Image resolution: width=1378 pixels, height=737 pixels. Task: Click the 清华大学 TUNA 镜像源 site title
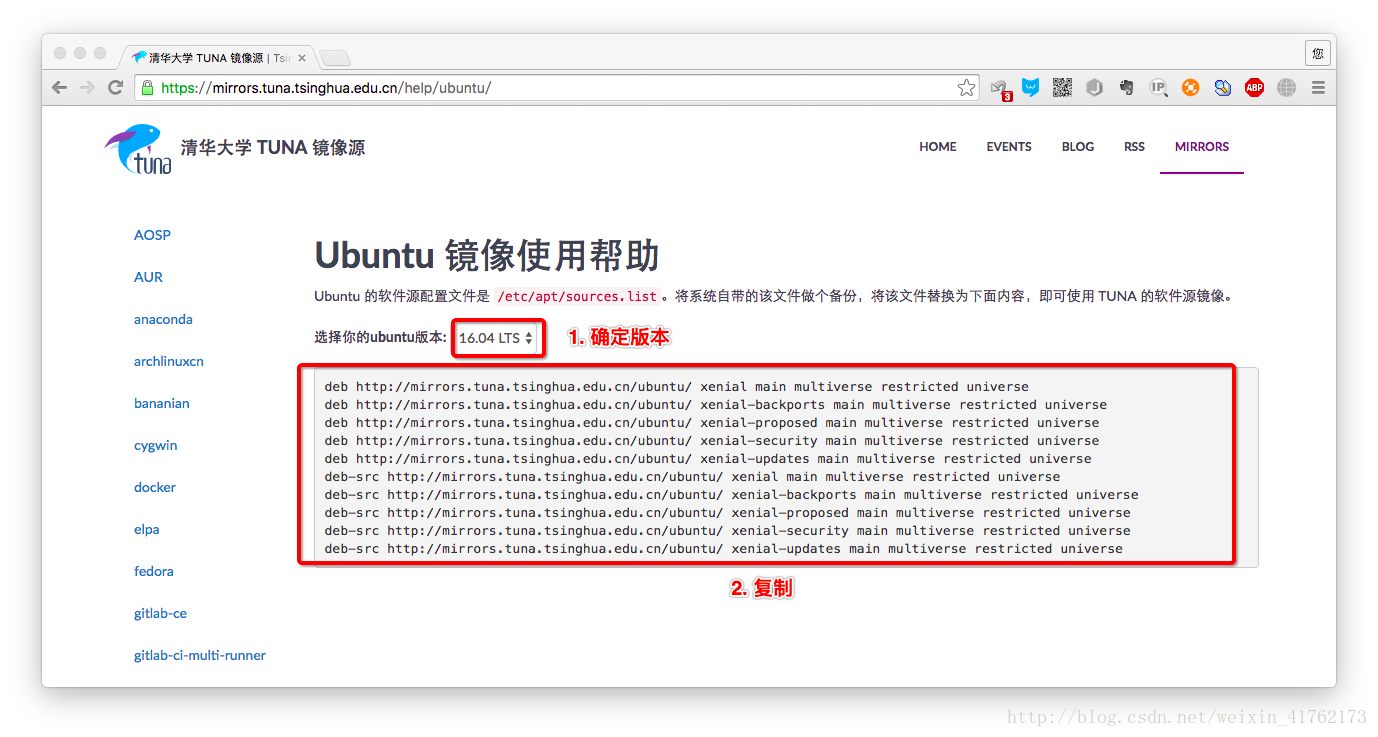coord(273,148)
